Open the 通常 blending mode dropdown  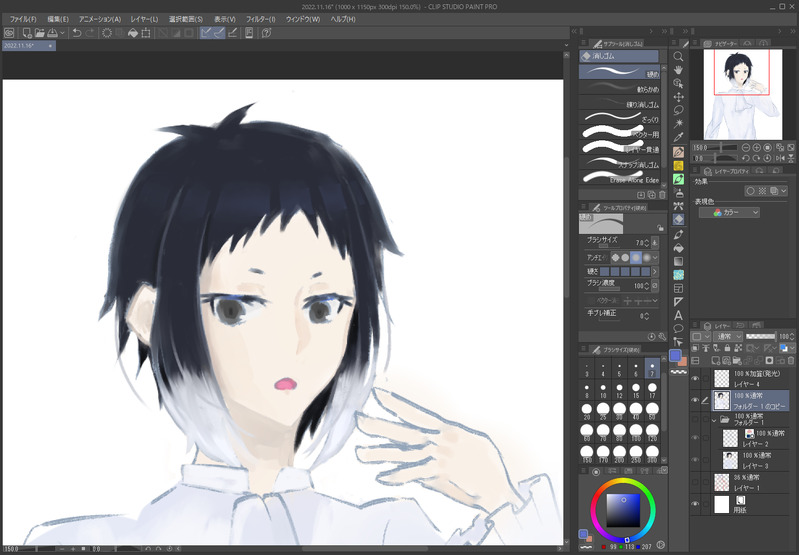[729, 336]
